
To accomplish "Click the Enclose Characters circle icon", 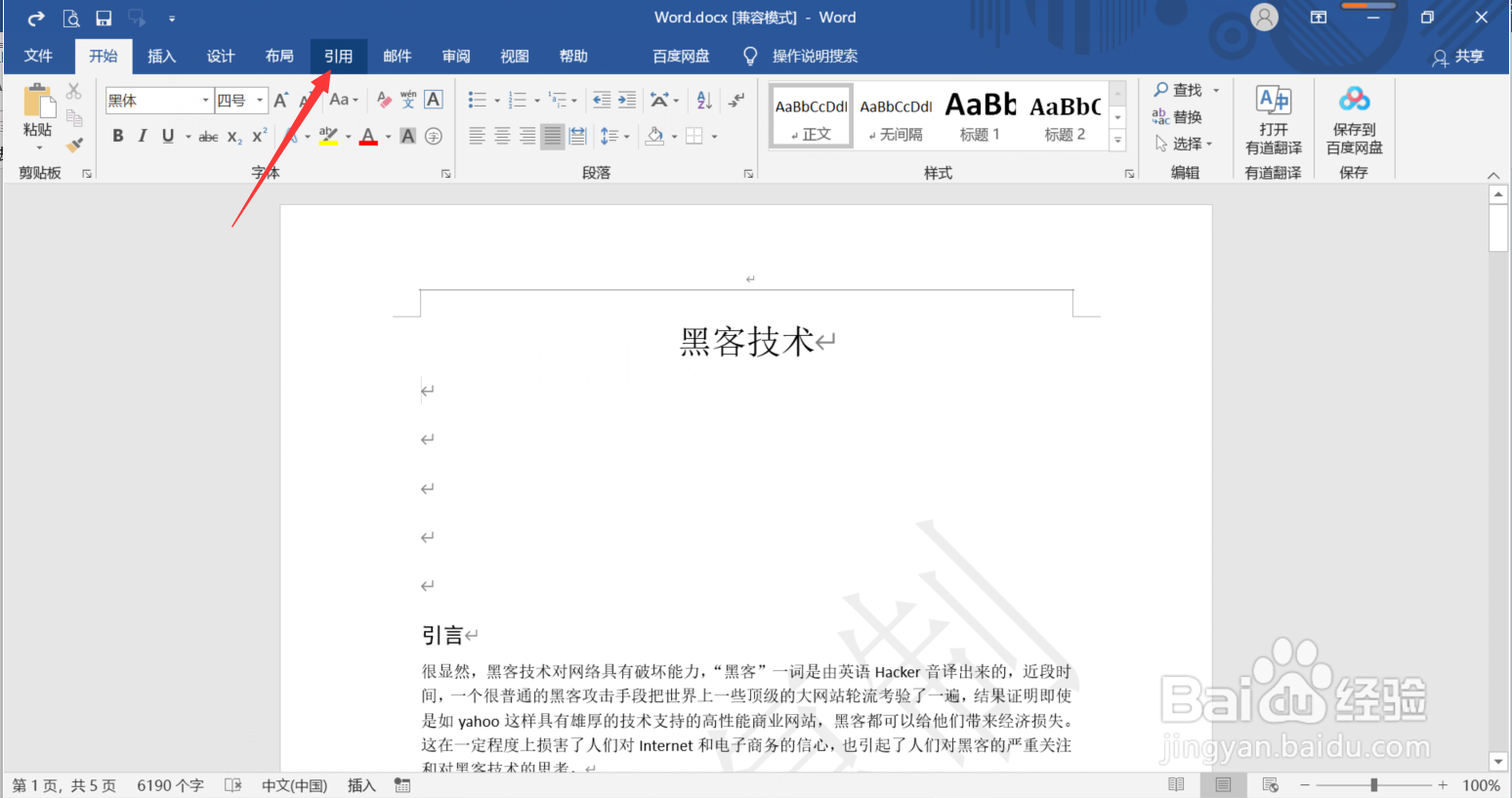I will point(434,136).
